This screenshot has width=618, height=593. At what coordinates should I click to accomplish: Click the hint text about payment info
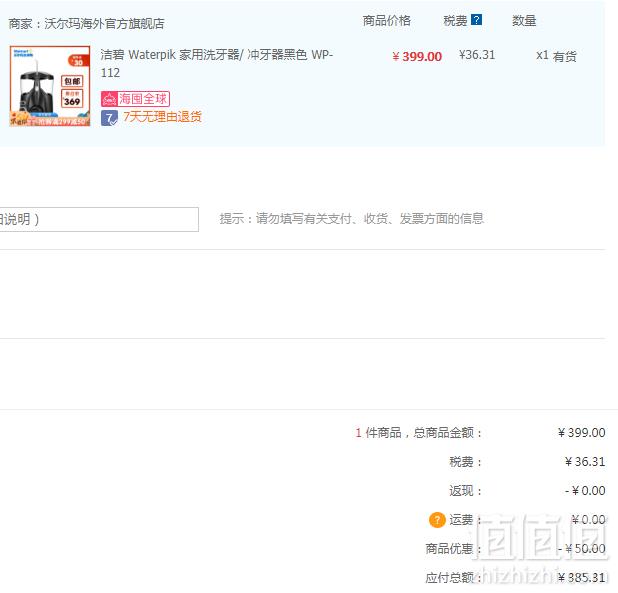point(352,218)
